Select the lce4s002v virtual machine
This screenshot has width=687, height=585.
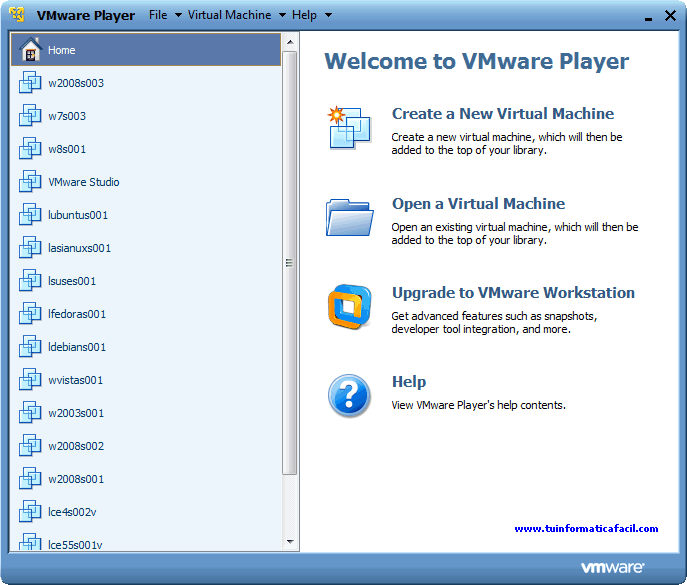click(x=145, y=512)
